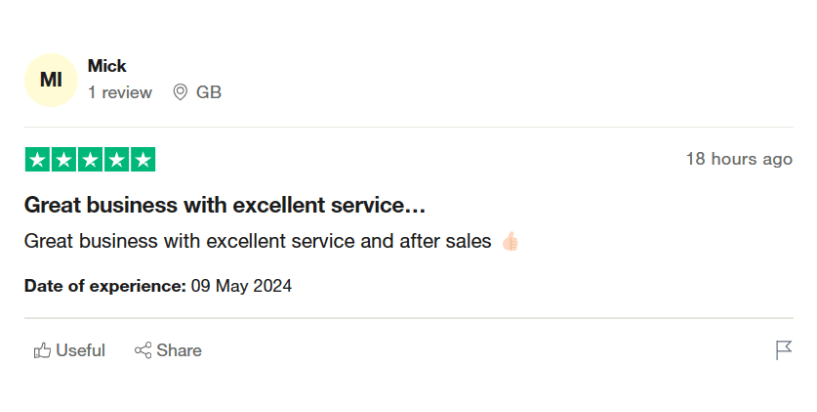Image resolution: width=817 pixels, height=412 pixels.
Task: Click the "09 May 2024" date
Action: (241, 286)
